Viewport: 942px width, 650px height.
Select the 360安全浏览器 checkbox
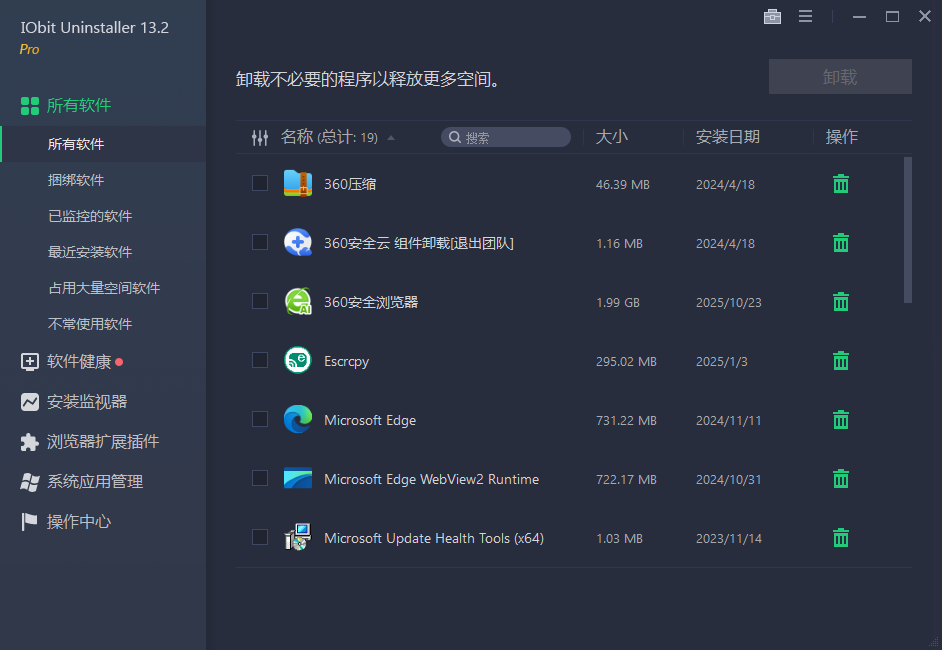click(260, 301)
